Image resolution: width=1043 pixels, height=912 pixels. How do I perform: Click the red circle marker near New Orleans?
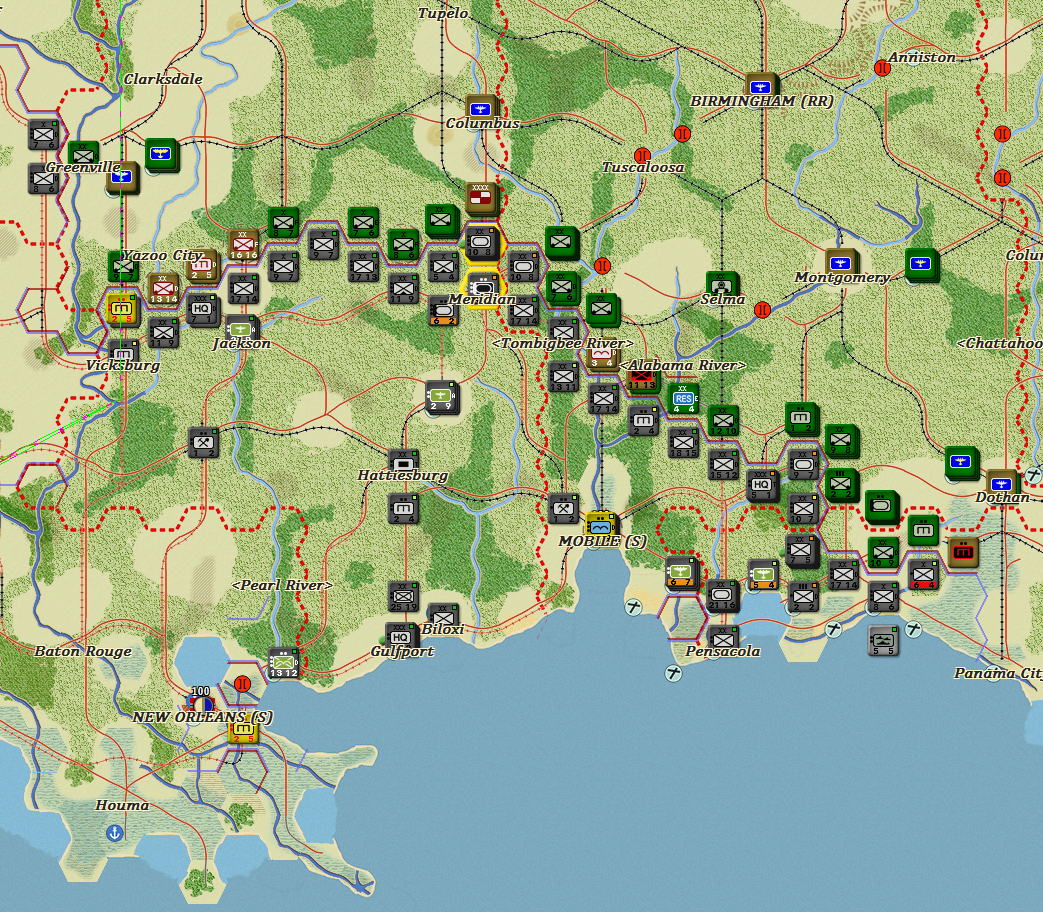(243, 684)
